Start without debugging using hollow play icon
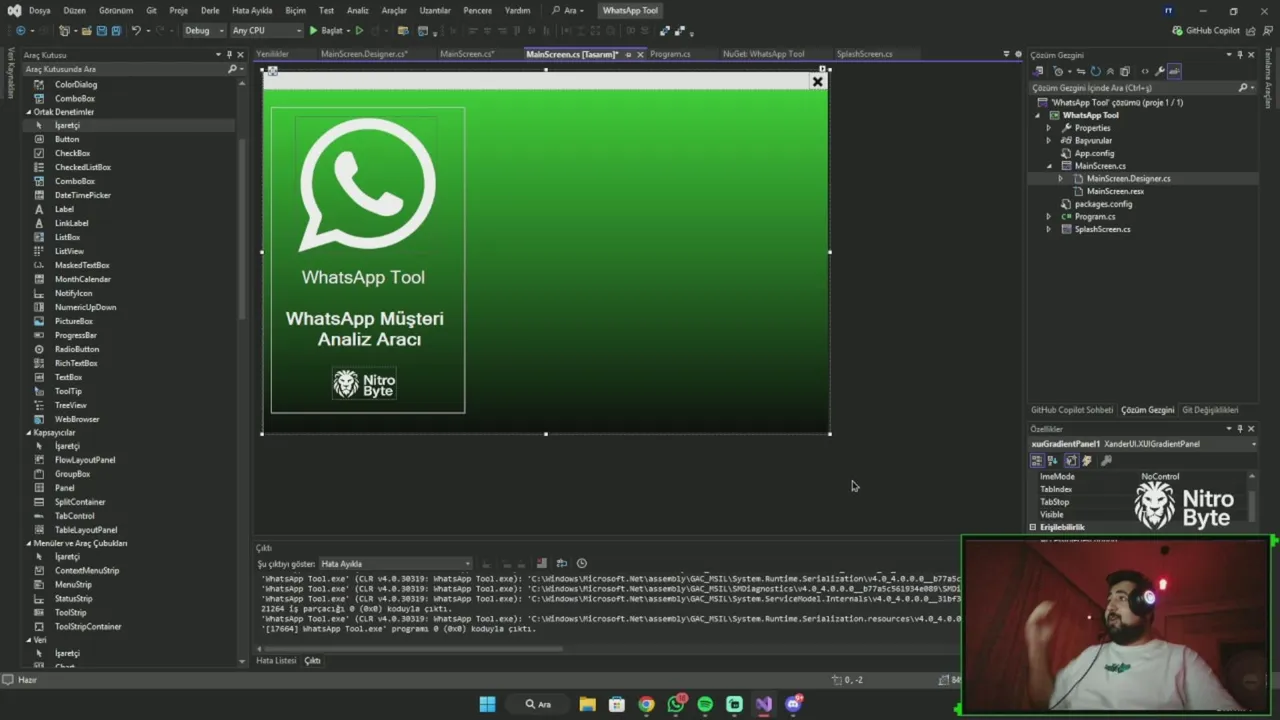Viewport: 1280px width, 720px height. (x=359, y=31)
